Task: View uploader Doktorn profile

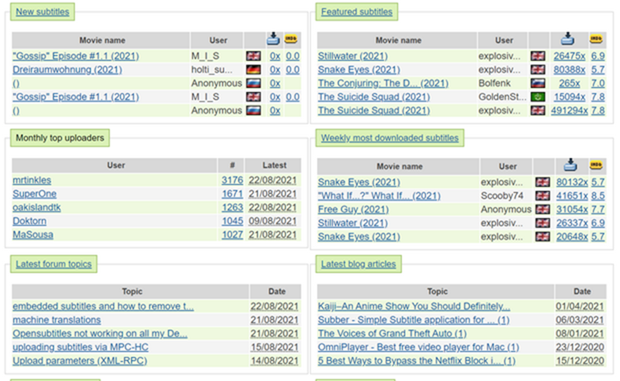Action: 29,221
